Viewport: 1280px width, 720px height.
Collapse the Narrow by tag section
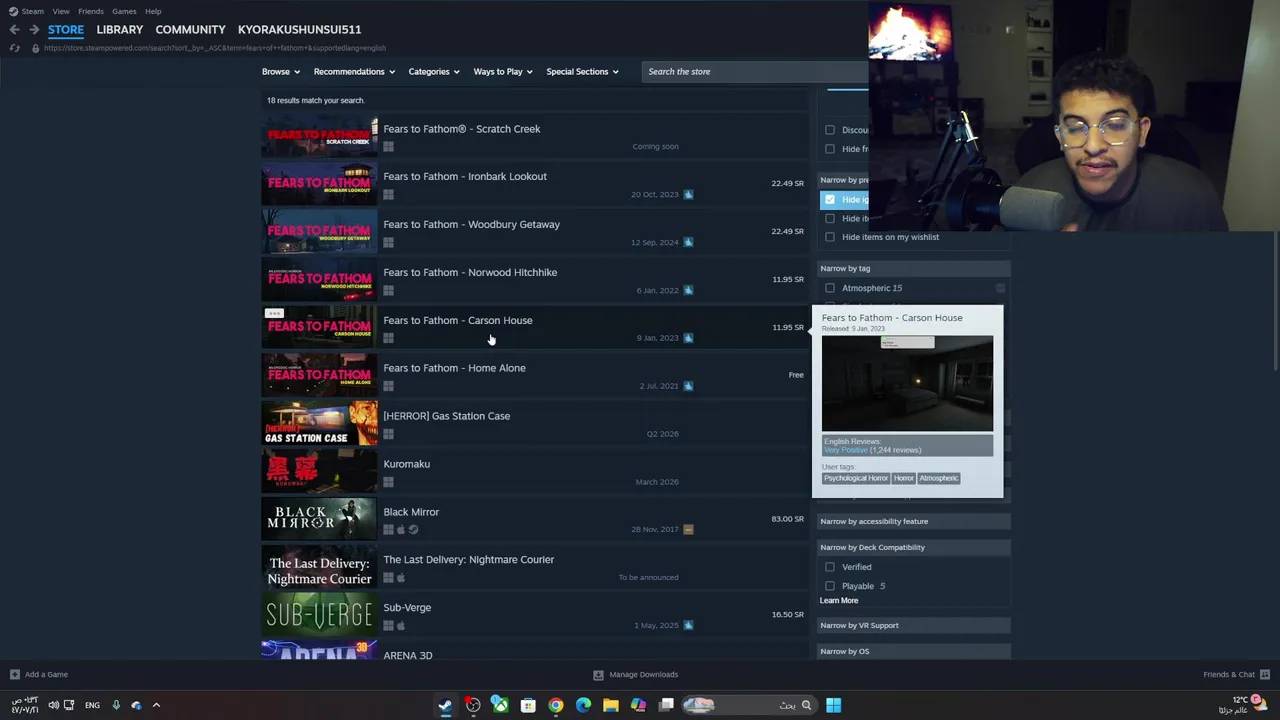[914, 268]
